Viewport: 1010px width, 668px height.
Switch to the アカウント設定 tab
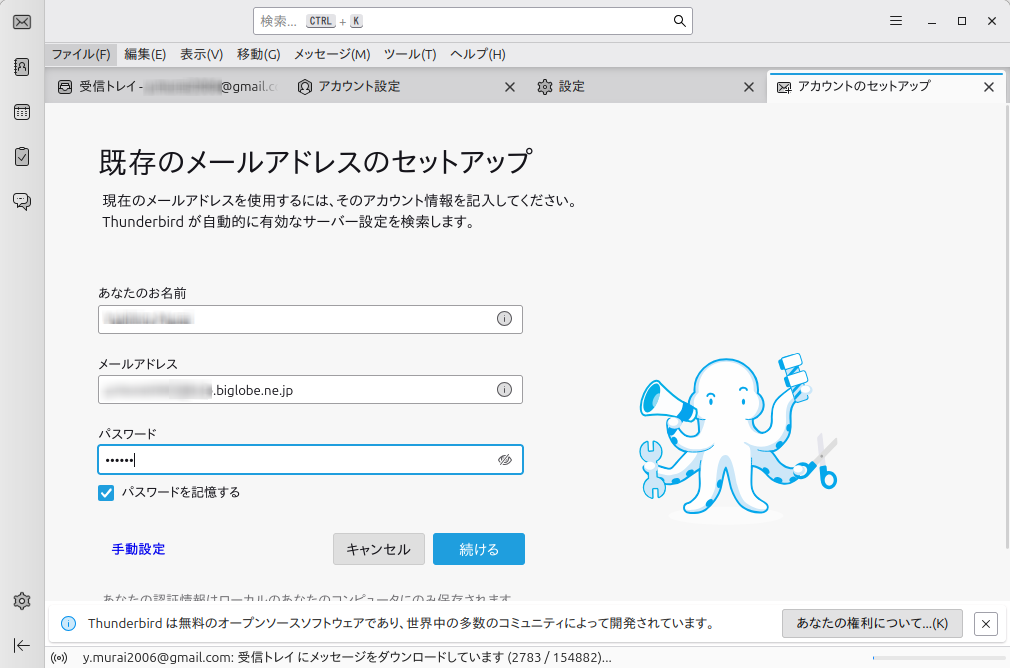[x=358, y=87]
